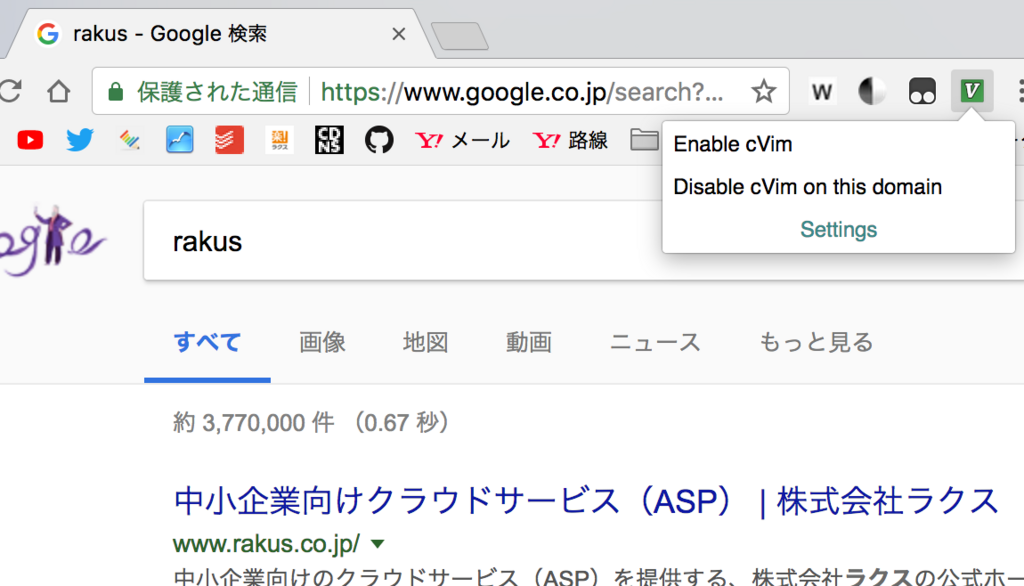Open the bookmarks folder icon
This screenshot has width=1024, height=586.
[644, 139]
